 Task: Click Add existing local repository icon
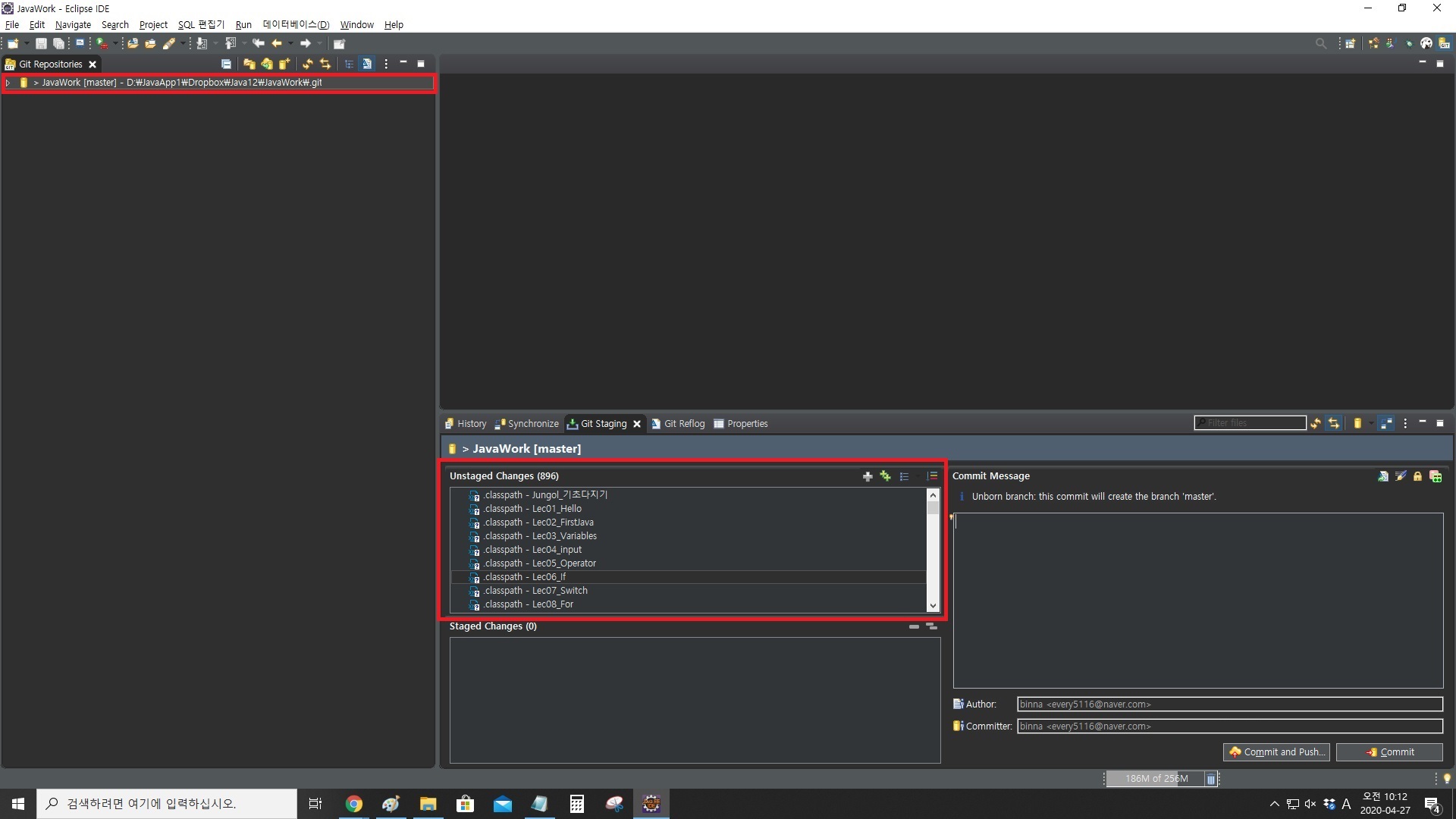(249, 64)
